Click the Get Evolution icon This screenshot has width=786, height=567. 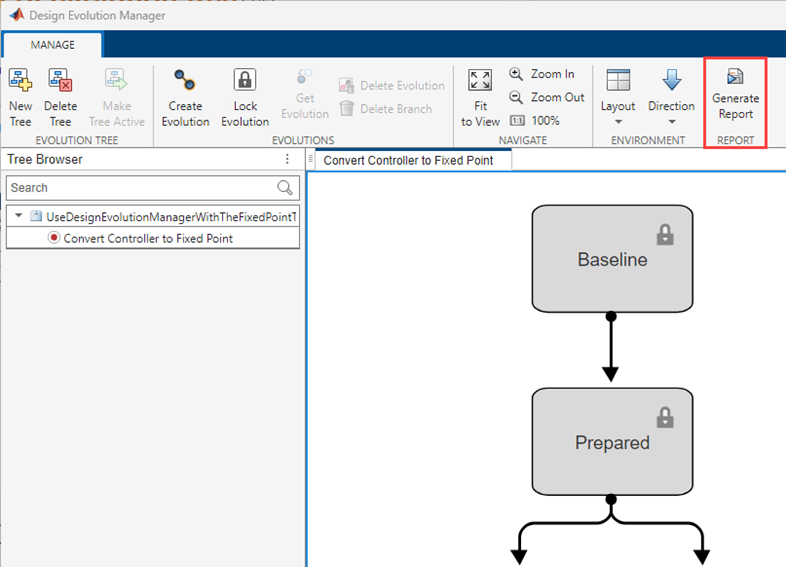pyautogui.click(x=304, y=77)
